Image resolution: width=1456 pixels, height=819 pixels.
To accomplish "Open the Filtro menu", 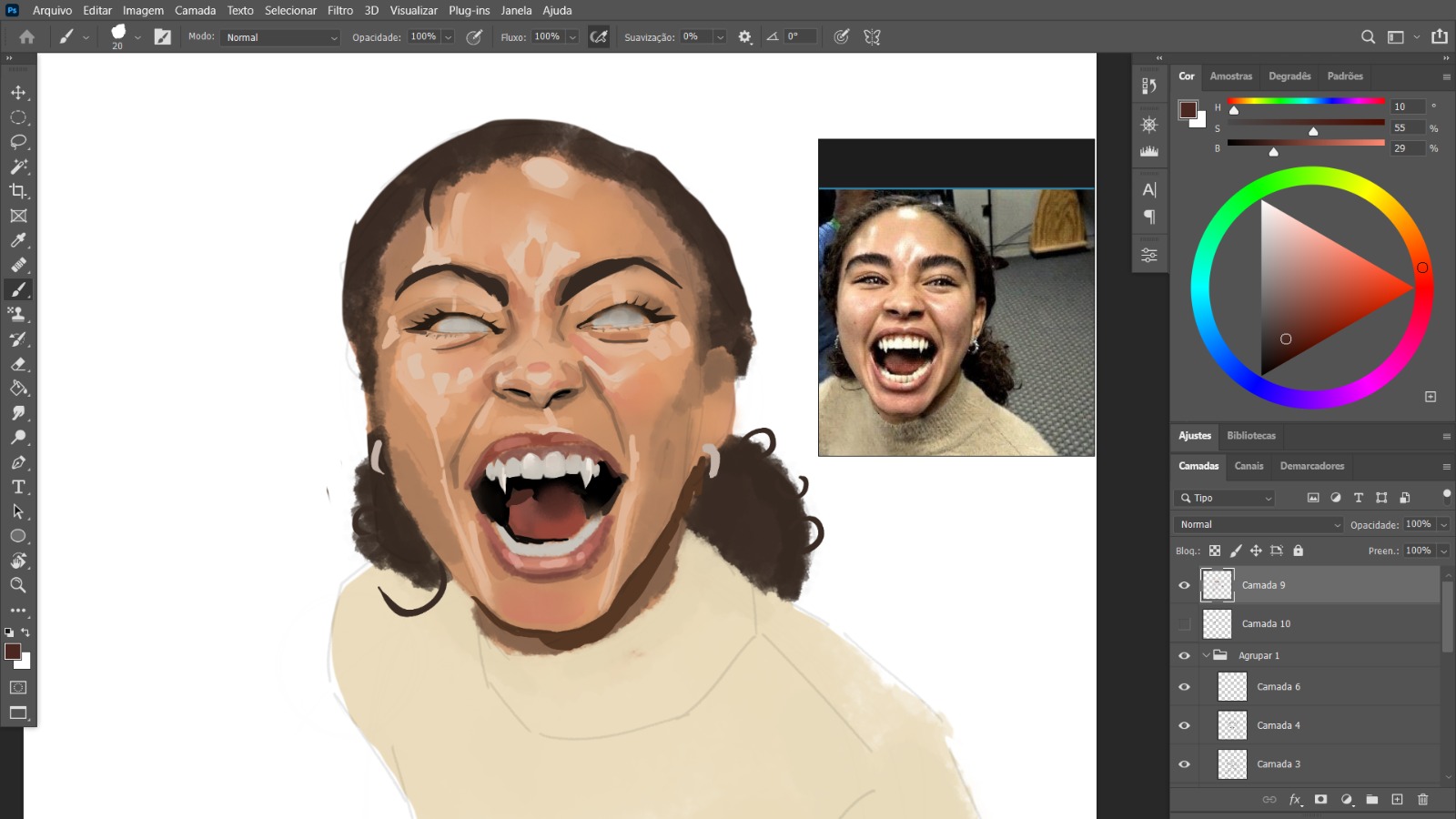I will 339,11.
